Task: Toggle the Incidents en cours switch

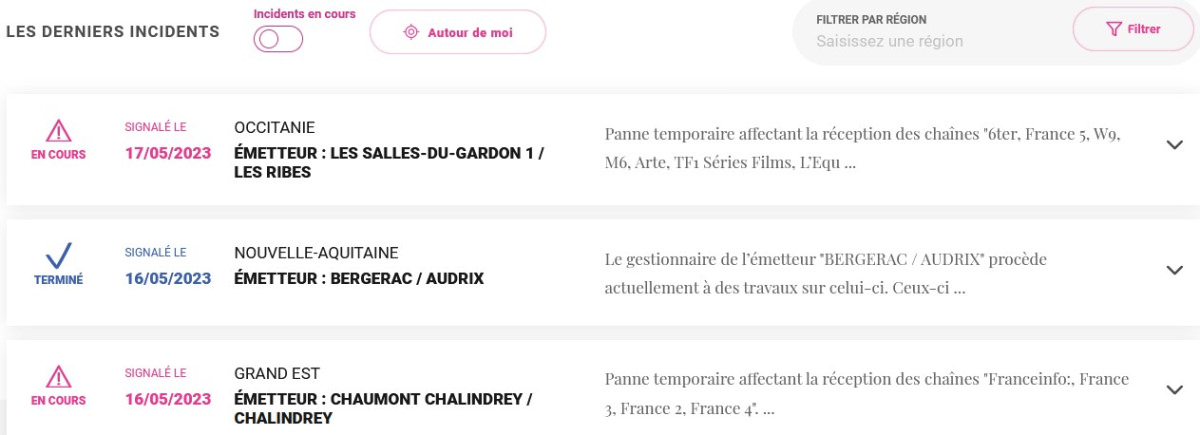Action: 279,39
